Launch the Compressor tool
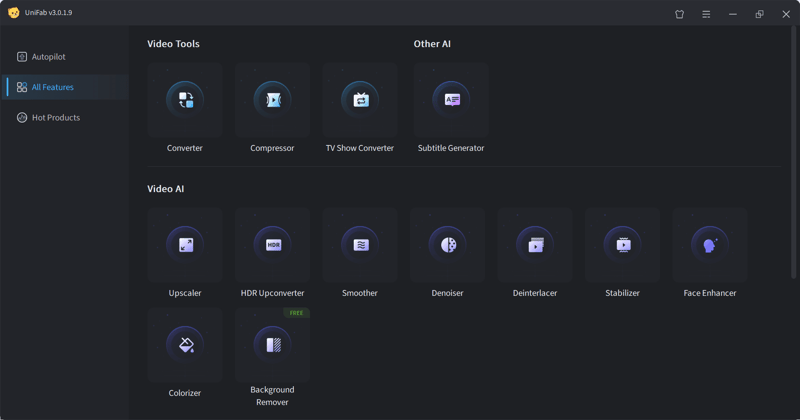This screenshot has height=420, width=800. tap(272, 100)
